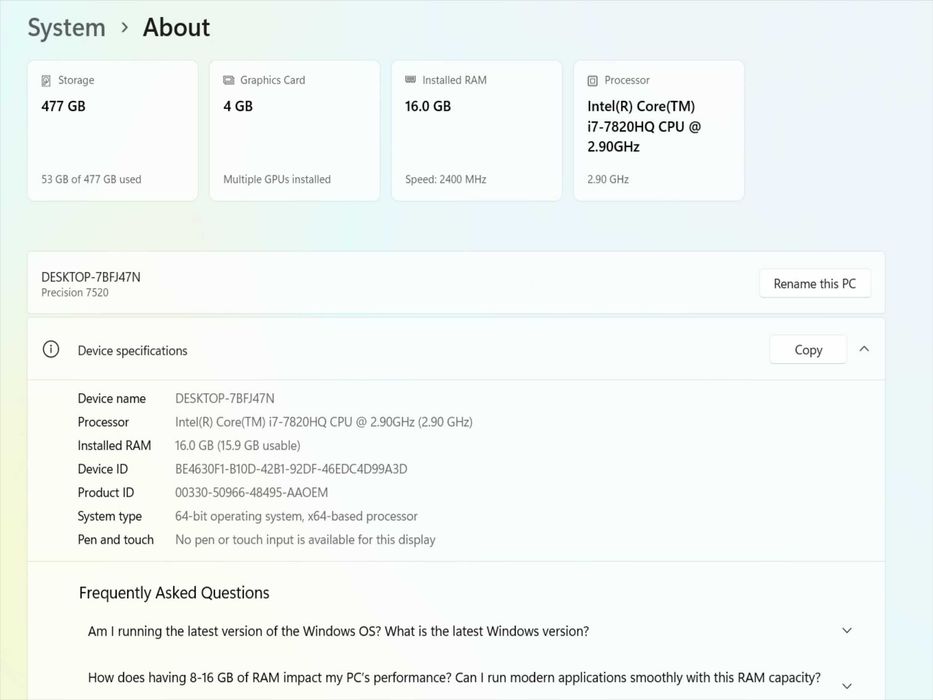This screenshot has width=933, height=700.
Task: Click the Product ID value 00330-50966-48495-AAOEM
Action: tap(251, 492)
